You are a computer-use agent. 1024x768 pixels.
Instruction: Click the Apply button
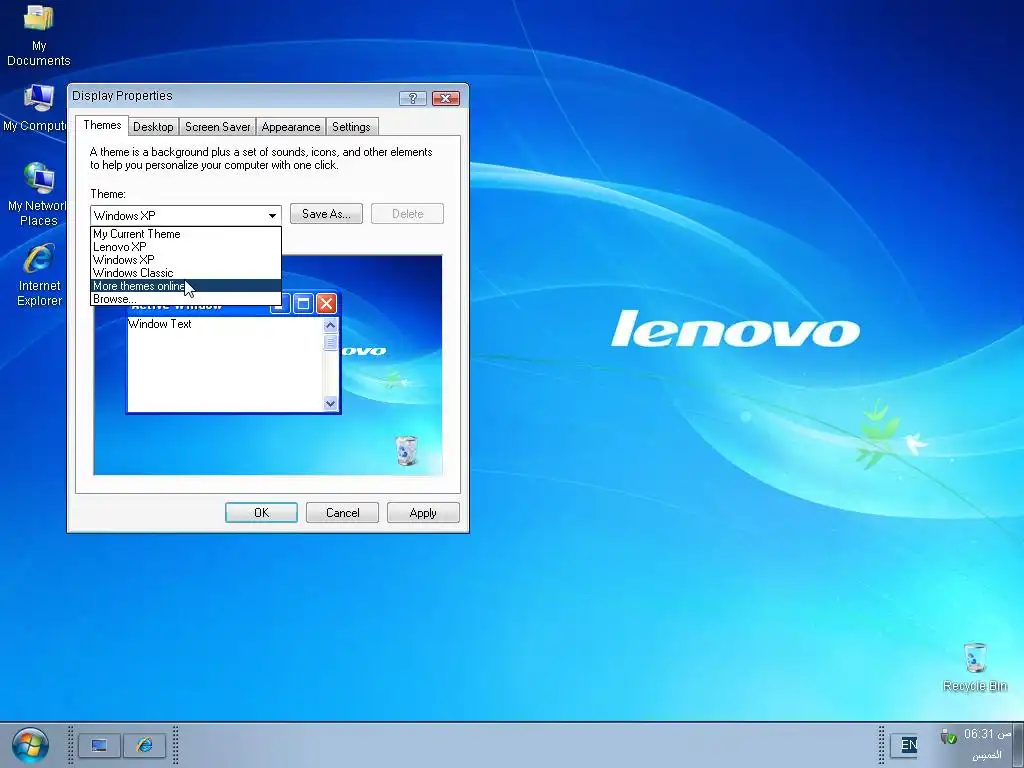point(423,513)
